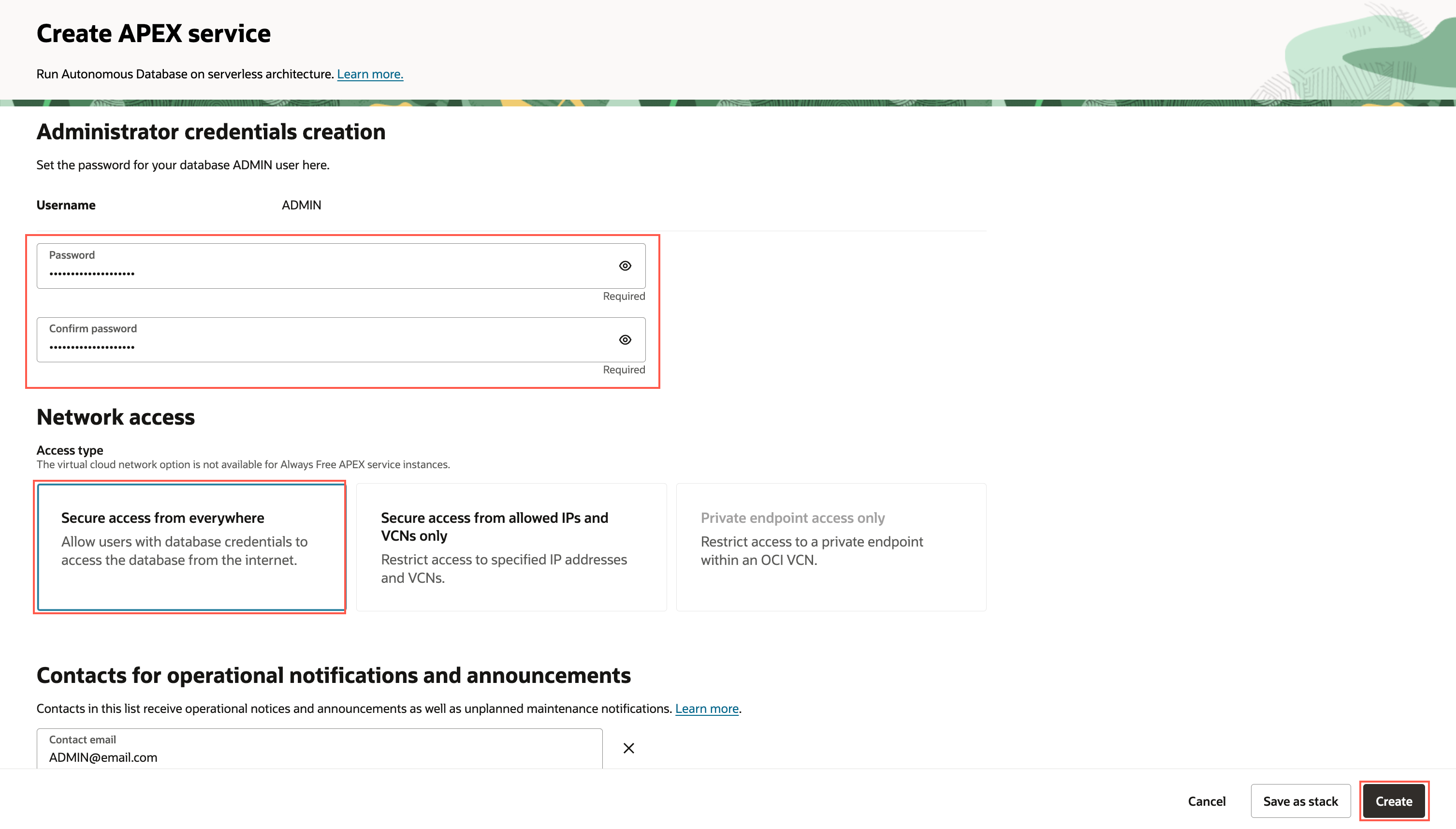This screenshot has width=1456, height=829.
Task: Click the Administrator credentials creation heading
Action: pyautogui.click(x=210, y=132)
